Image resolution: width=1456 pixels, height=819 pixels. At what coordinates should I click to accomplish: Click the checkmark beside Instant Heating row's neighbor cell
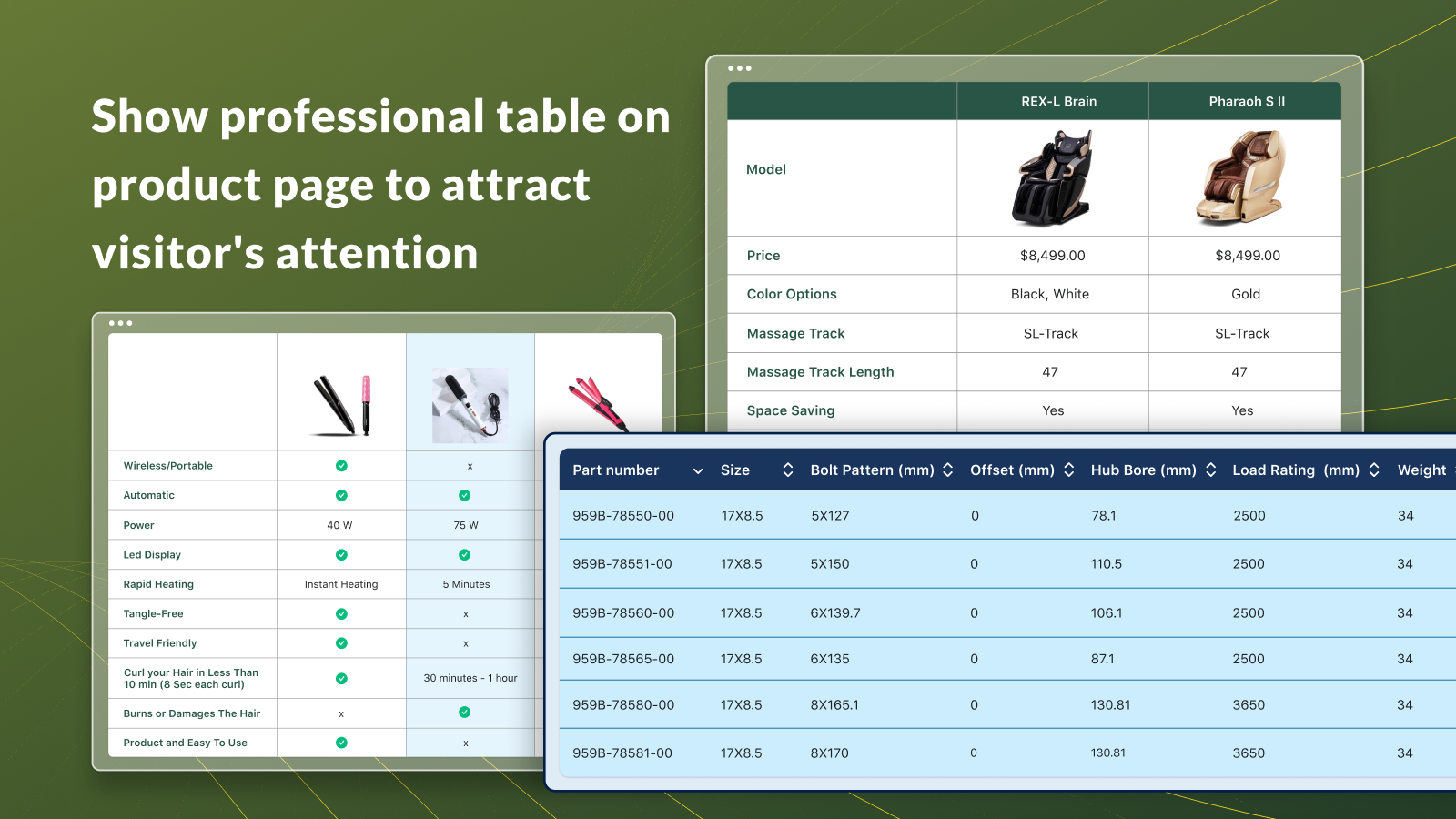point(342,554)
